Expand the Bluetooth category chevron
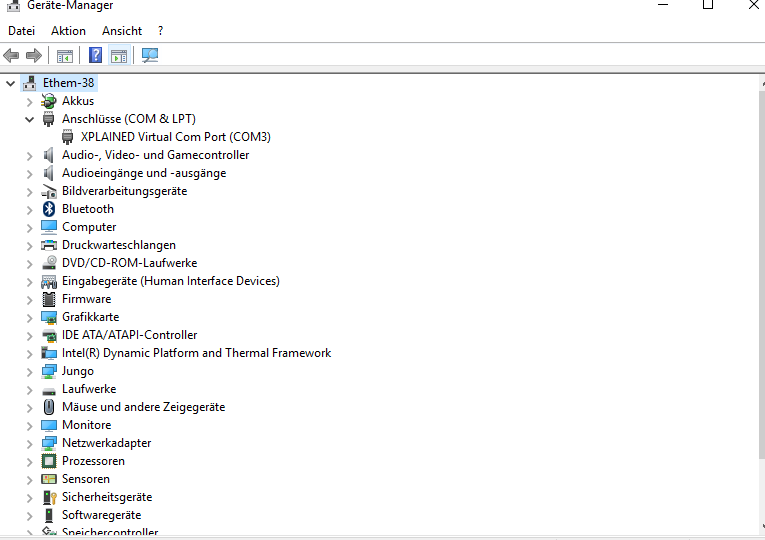765x540 pixels. tap(29, 210)
